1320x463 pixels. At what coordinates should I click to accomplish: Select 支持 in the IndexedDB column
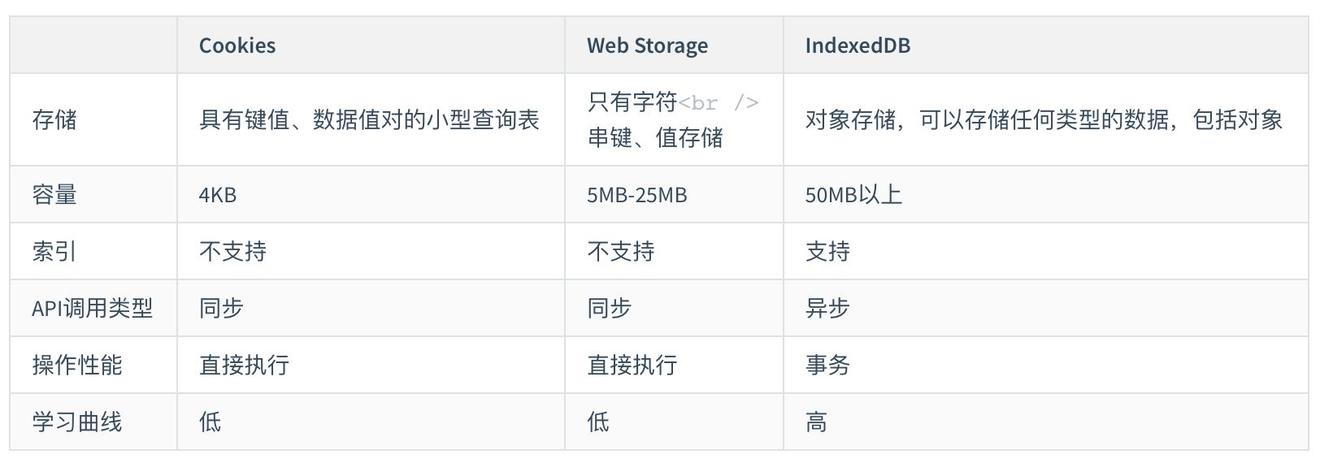pyautogui.click(x=827, y=251)
